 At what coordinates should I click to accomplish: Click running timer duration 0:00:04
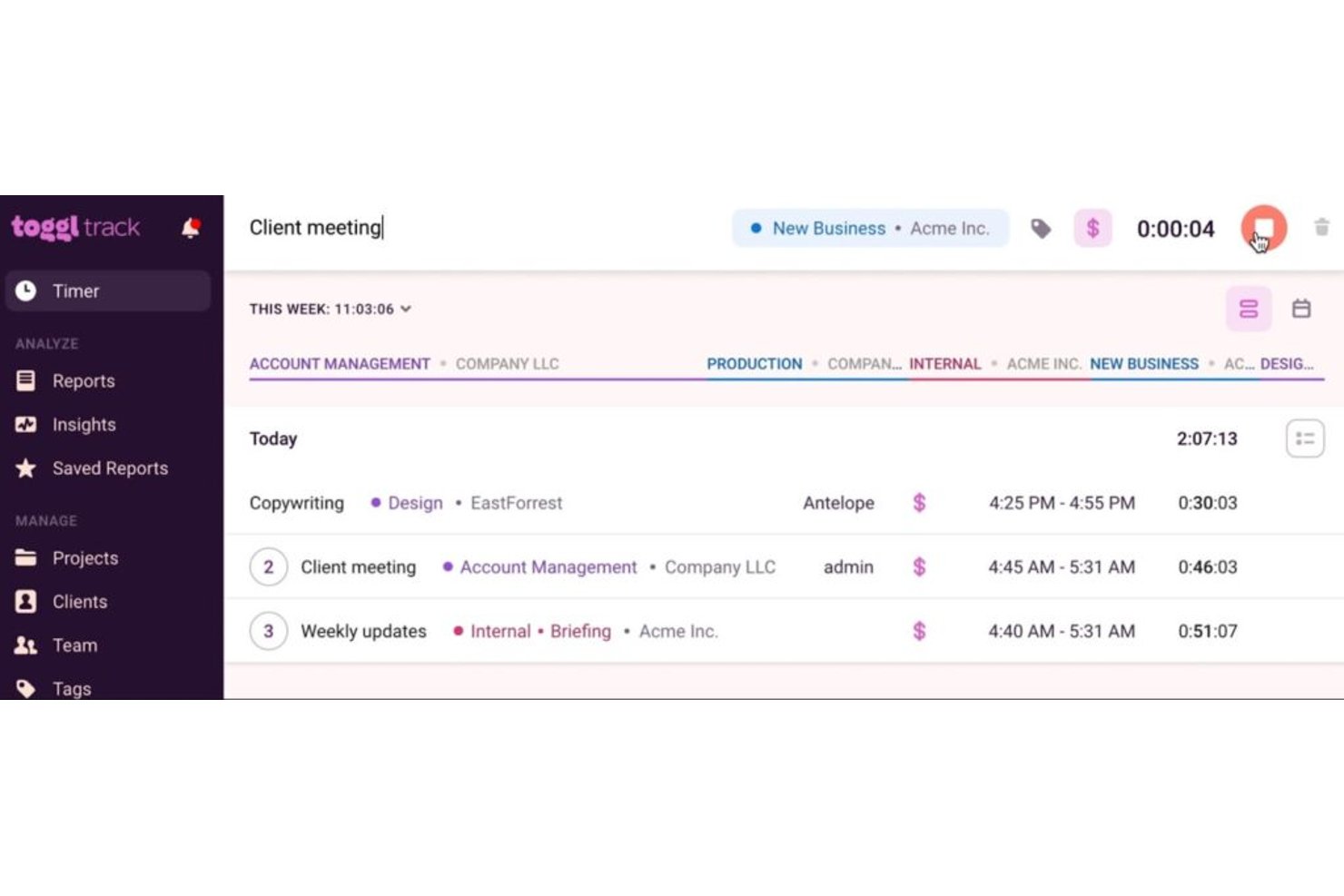pos(1175,229)
